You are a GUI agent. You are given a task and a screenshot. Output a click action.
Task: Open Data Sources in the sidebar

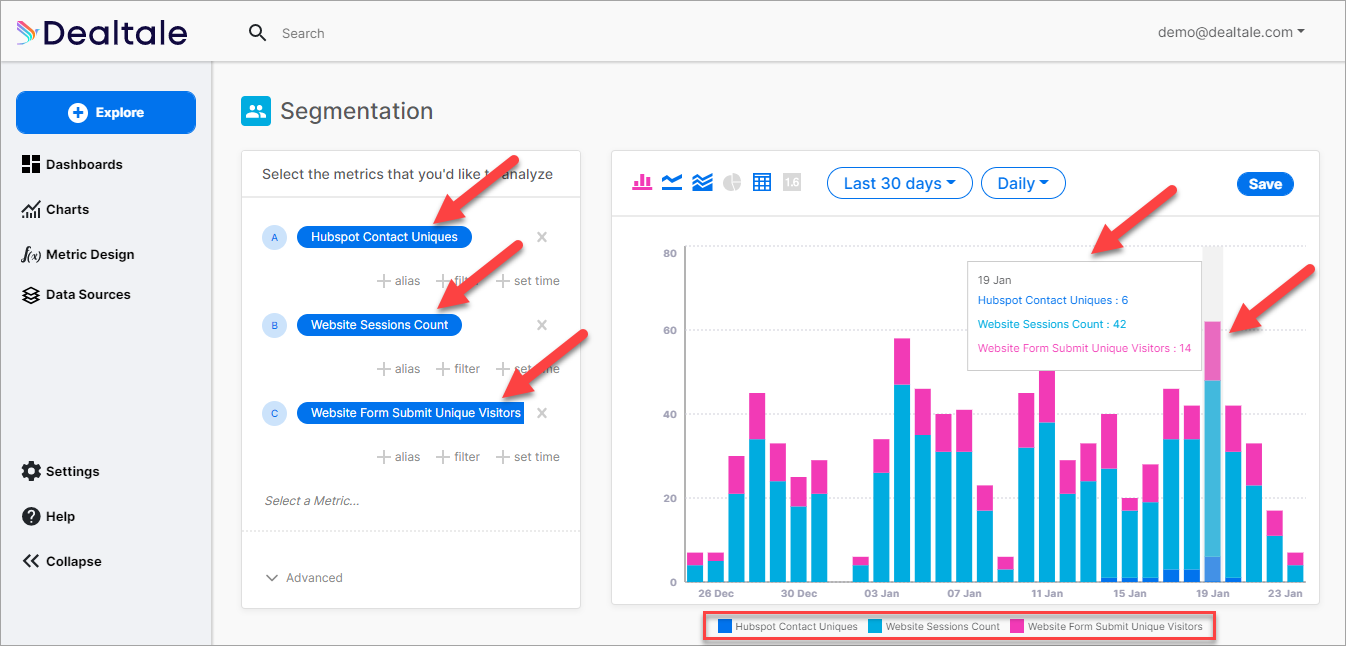[x=76, y=294]
